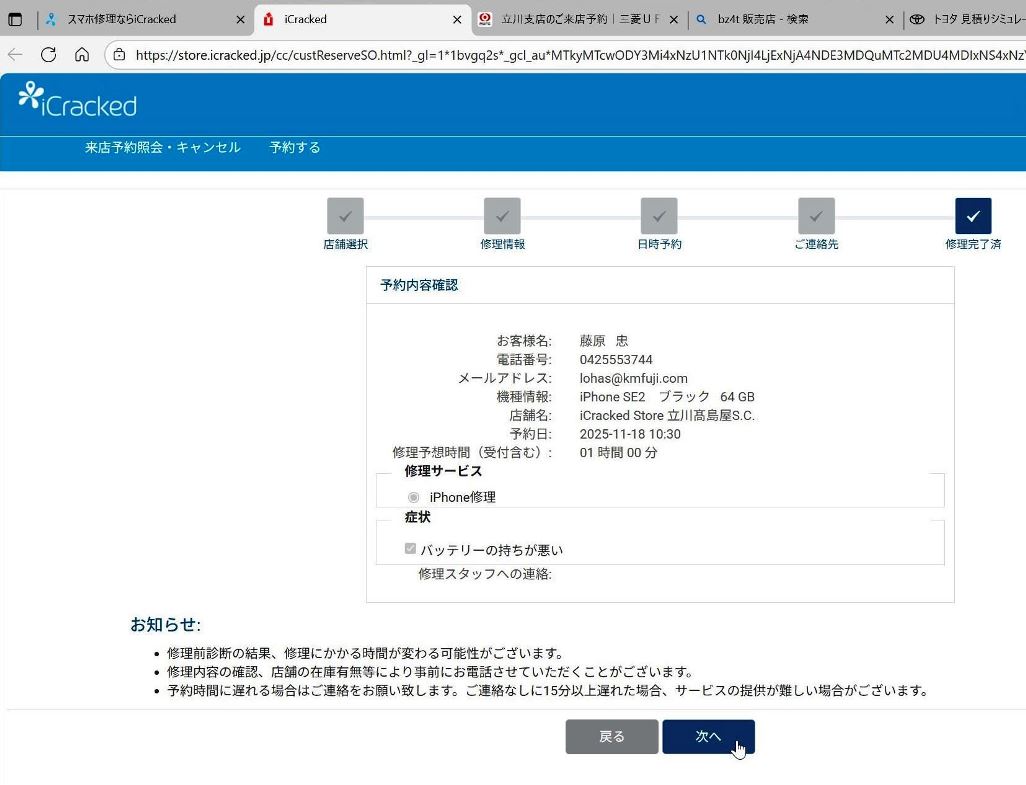The image size is (1026, 785).
Task: Click the 次へ button
Action: point(709,737)
